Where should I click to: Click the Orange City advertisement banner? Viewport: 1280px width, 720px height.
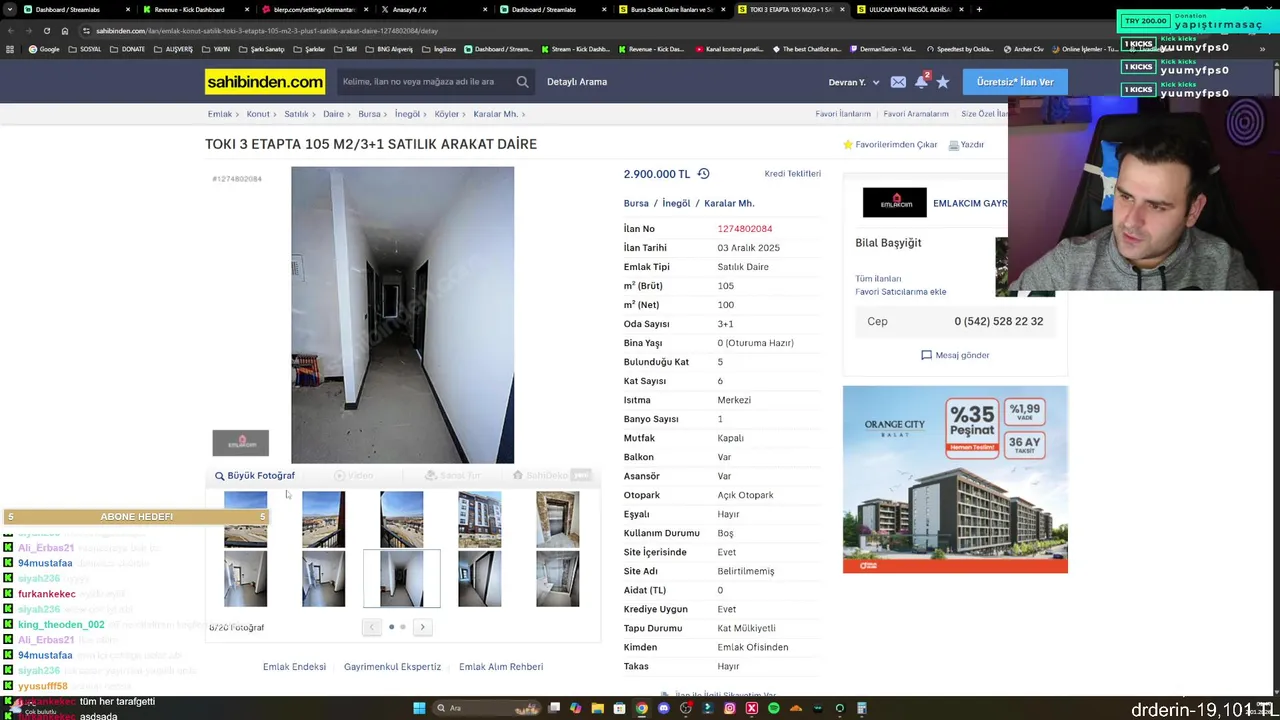point(955,479)
